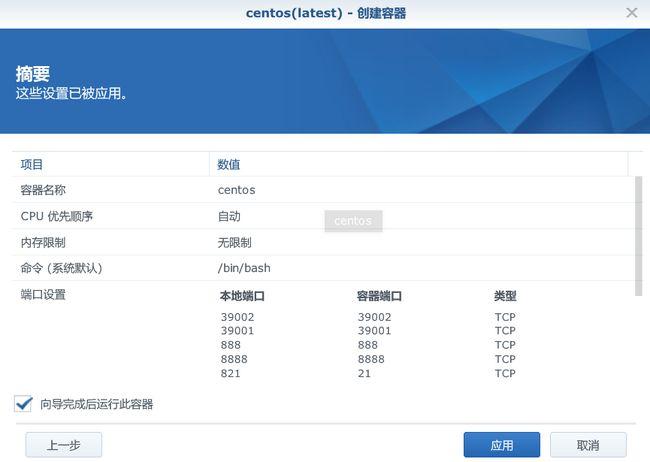Click the 本地端口 sub-header
This screenshot has width=650, height=462.
pyautogui.click(x=242, y=296)
